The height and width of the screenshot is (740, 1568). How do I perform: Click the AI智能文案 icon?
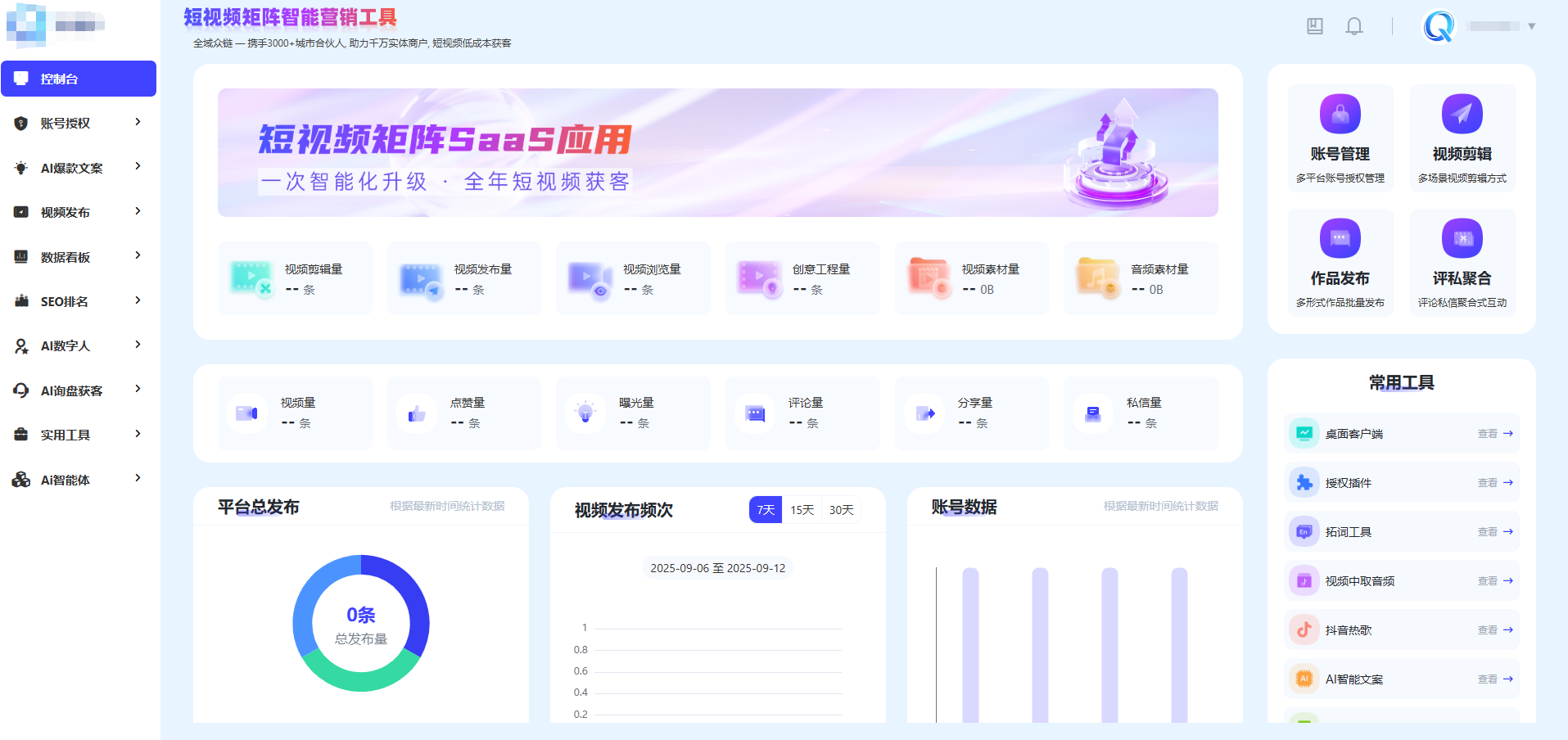coord(1304,679)
